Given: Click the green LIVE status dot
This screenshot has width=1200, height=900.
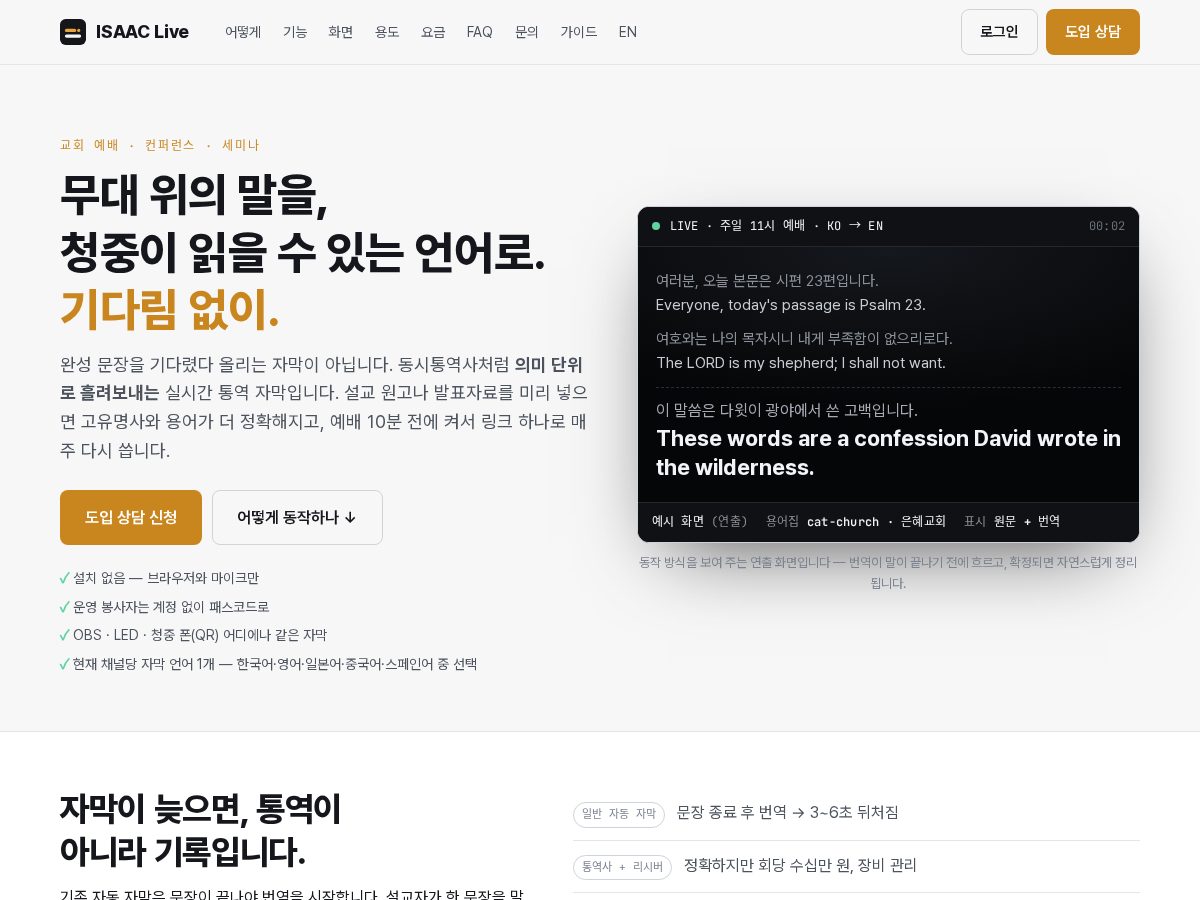Looking at the screenshot, I should [x=656, y=226].
